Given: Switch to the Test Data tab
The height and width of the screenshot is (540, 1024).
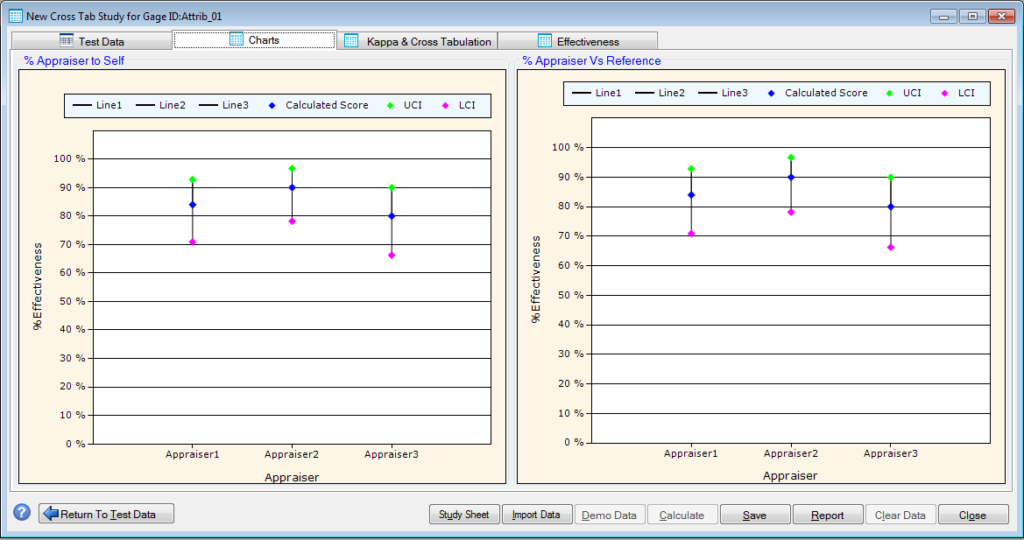Looking at the screenshot, I should tap(91, 41).
